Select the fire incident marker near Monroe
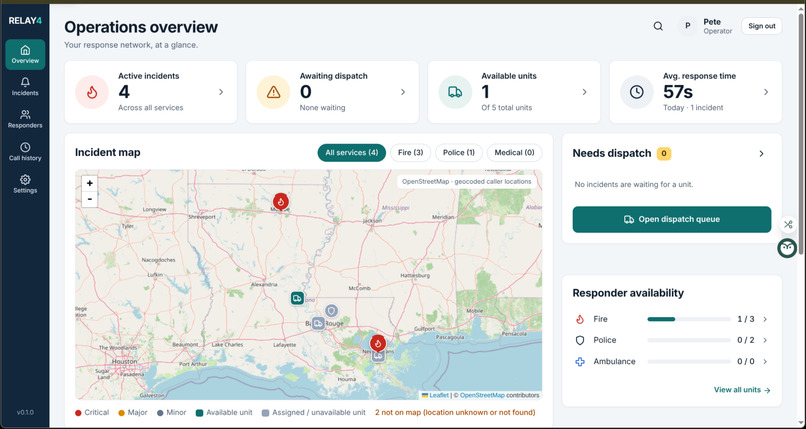This screenshot has height=429, width=806. coord(280,201)
